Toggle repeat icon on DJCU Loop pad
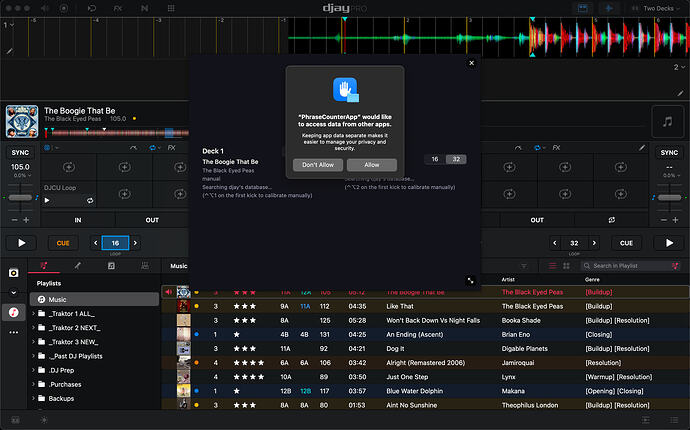The height and width of the screenshot is (430, 690). click(90, 200)
